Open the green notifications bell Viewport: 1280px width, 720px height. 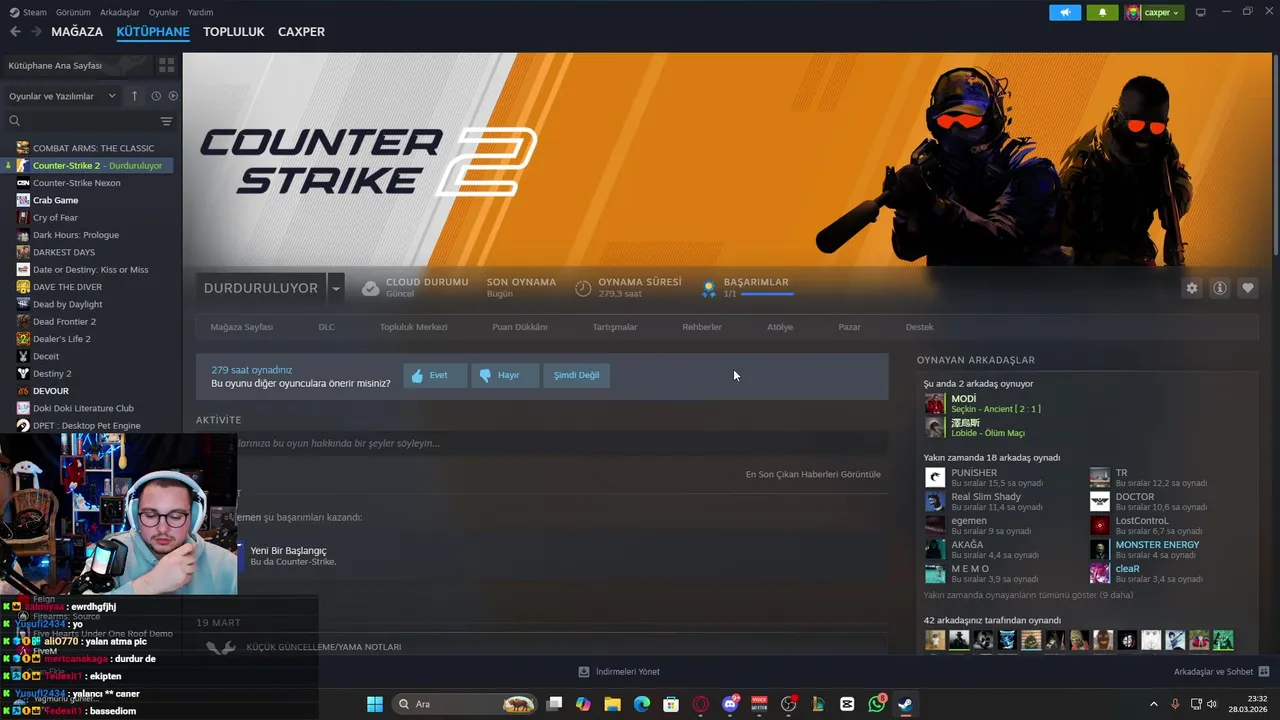[x=1102, y=12]
